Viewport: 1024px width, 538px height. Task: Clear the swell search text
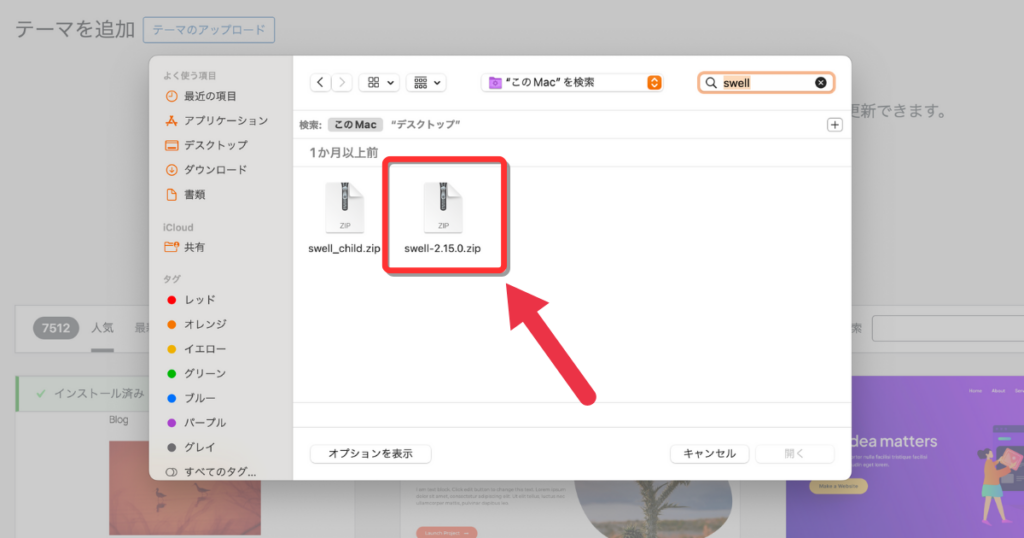(x=821, y=83)
